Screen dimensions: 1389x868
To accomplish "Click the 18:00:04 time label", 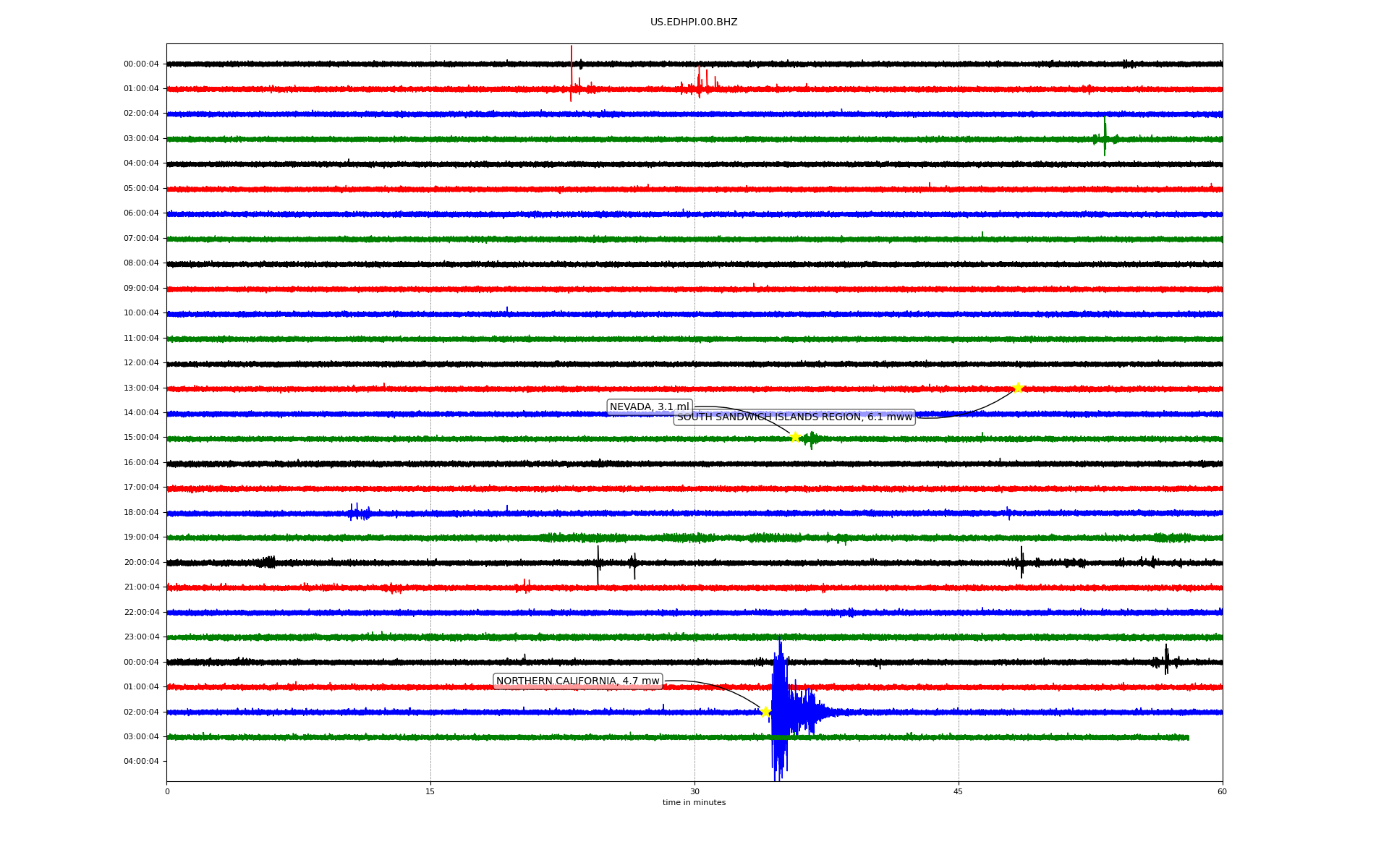I will point(141,513).
